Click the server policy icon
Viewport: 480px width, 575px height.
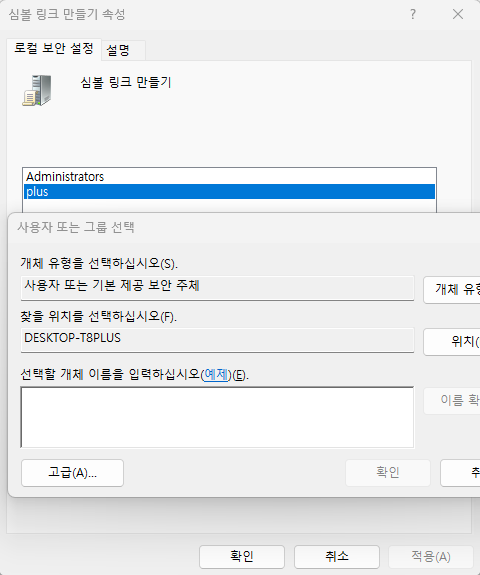pyautogui.click(x=37, y=91)
